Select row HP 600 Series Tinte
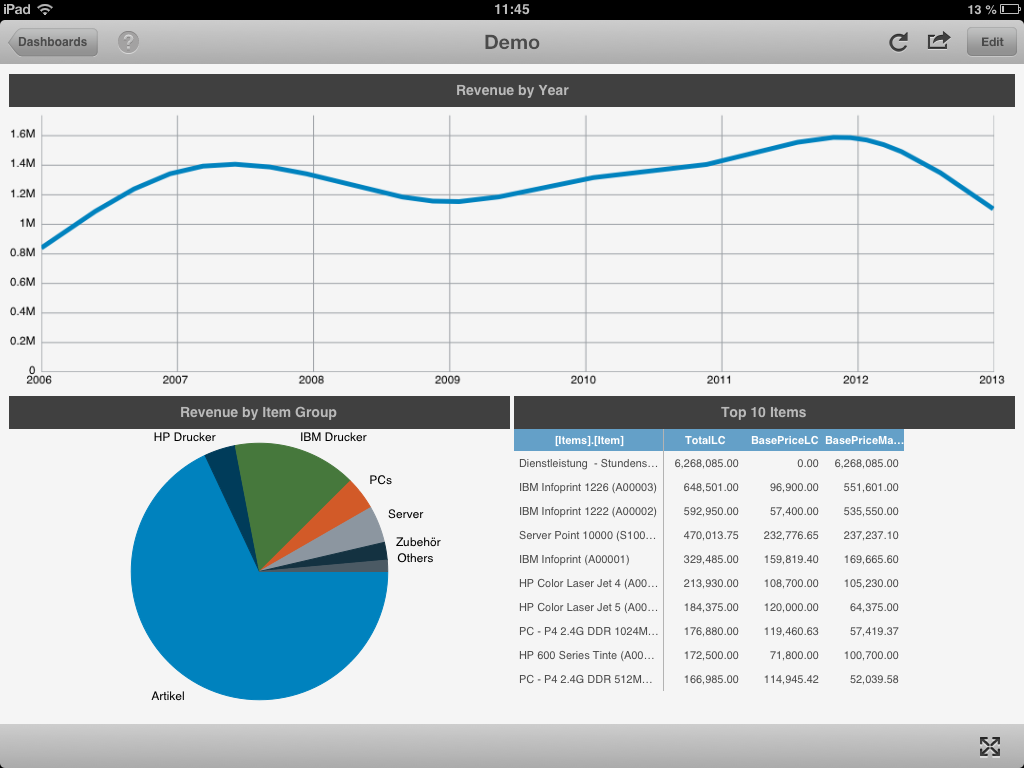1024x768 pixels. (709, 655)
